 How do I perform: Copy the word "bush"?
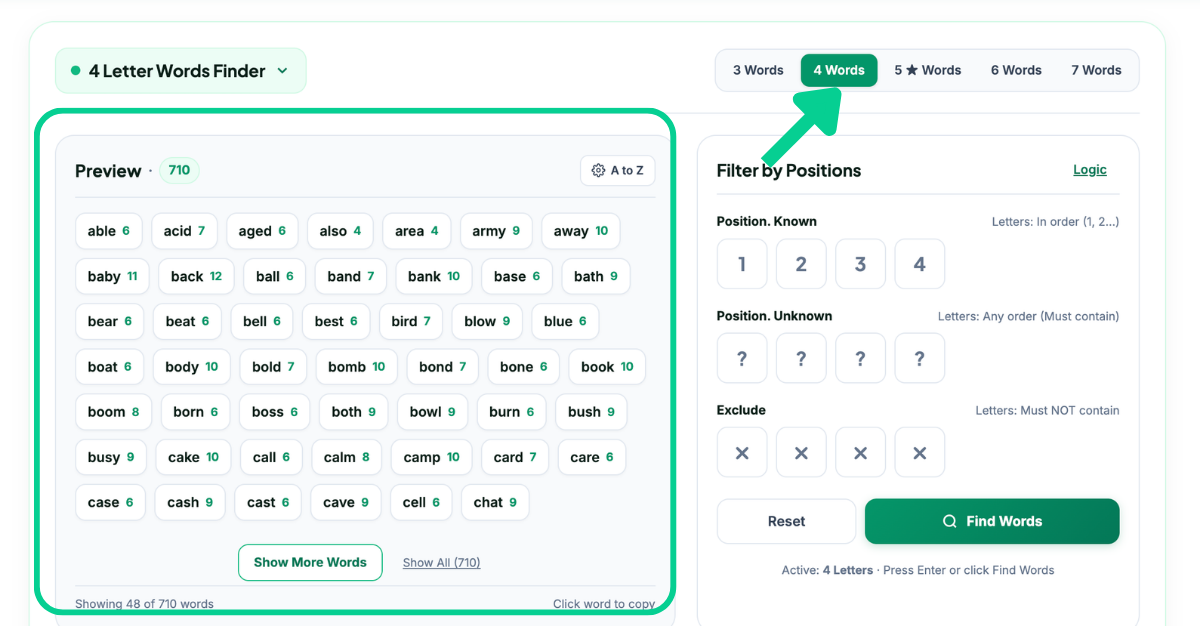pyautogui.click(x=591, y=412)
